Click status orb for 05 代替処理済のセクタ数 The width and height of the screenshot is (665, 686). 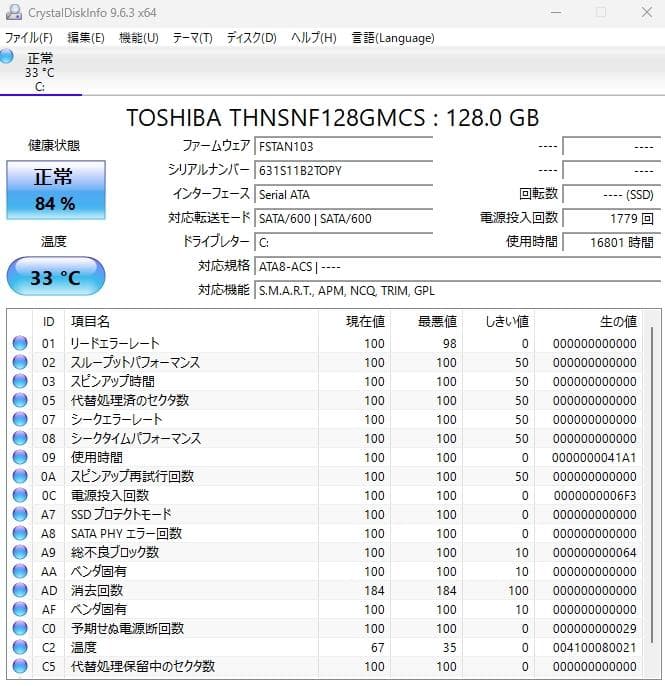click(20, 400)
